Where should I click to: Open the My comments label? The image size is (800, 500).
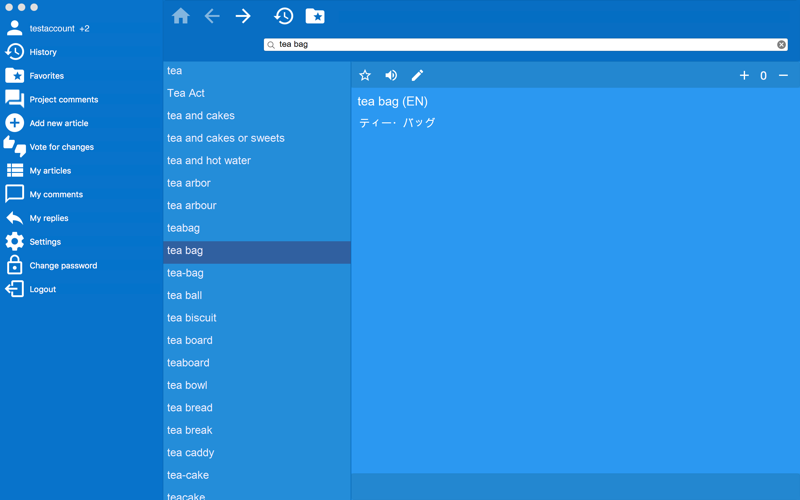pyautogui.click(x=56, y=194)
